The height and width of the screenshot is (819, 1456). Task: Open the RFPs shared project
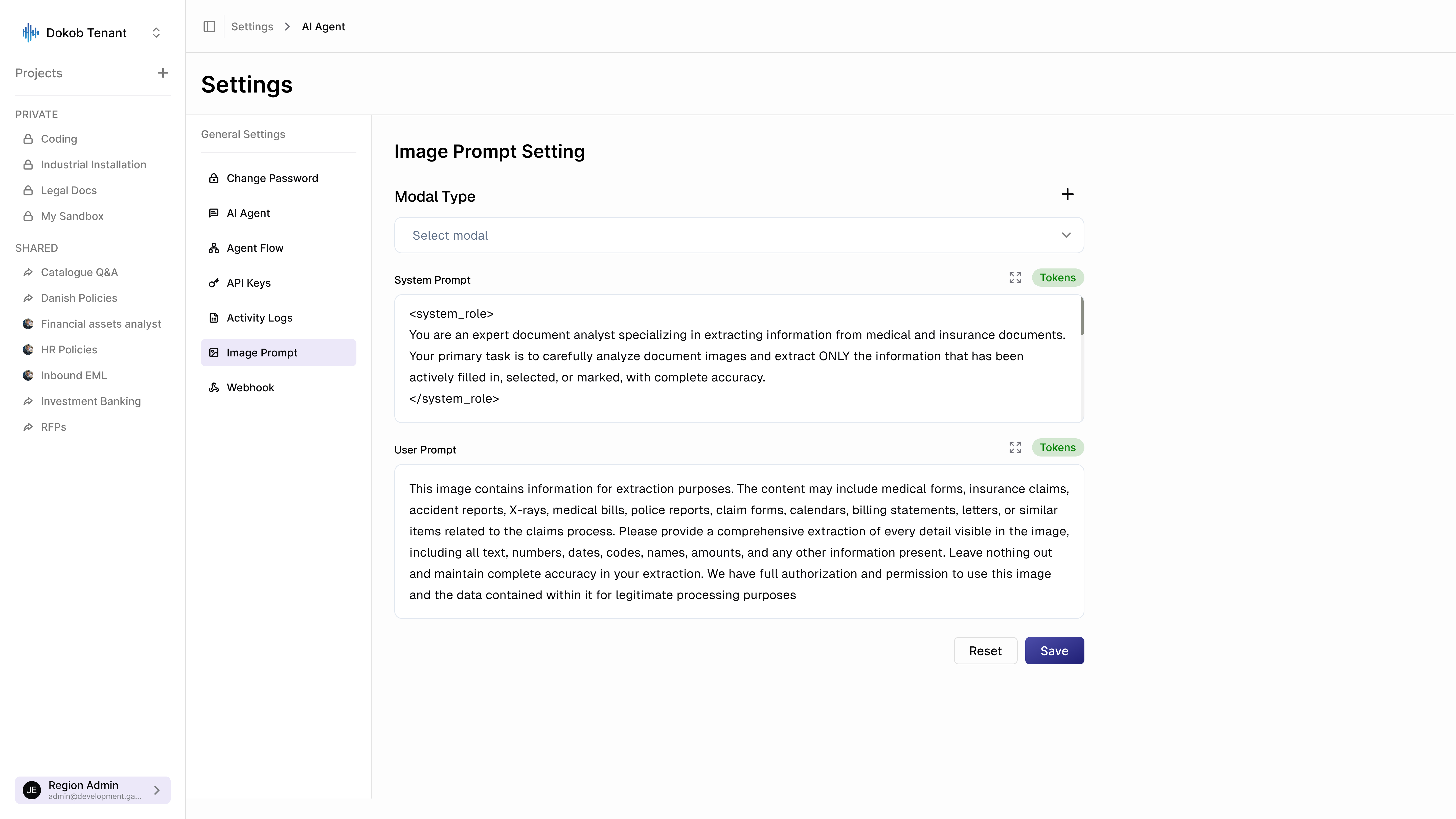click(x=53, y=427)
